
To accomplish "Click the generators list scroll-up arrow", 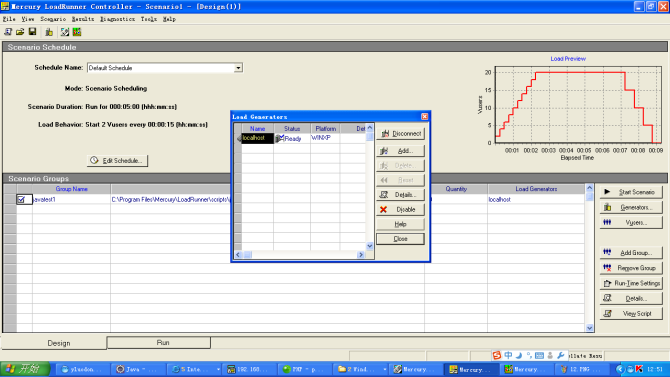I will (x=370, y=128).
